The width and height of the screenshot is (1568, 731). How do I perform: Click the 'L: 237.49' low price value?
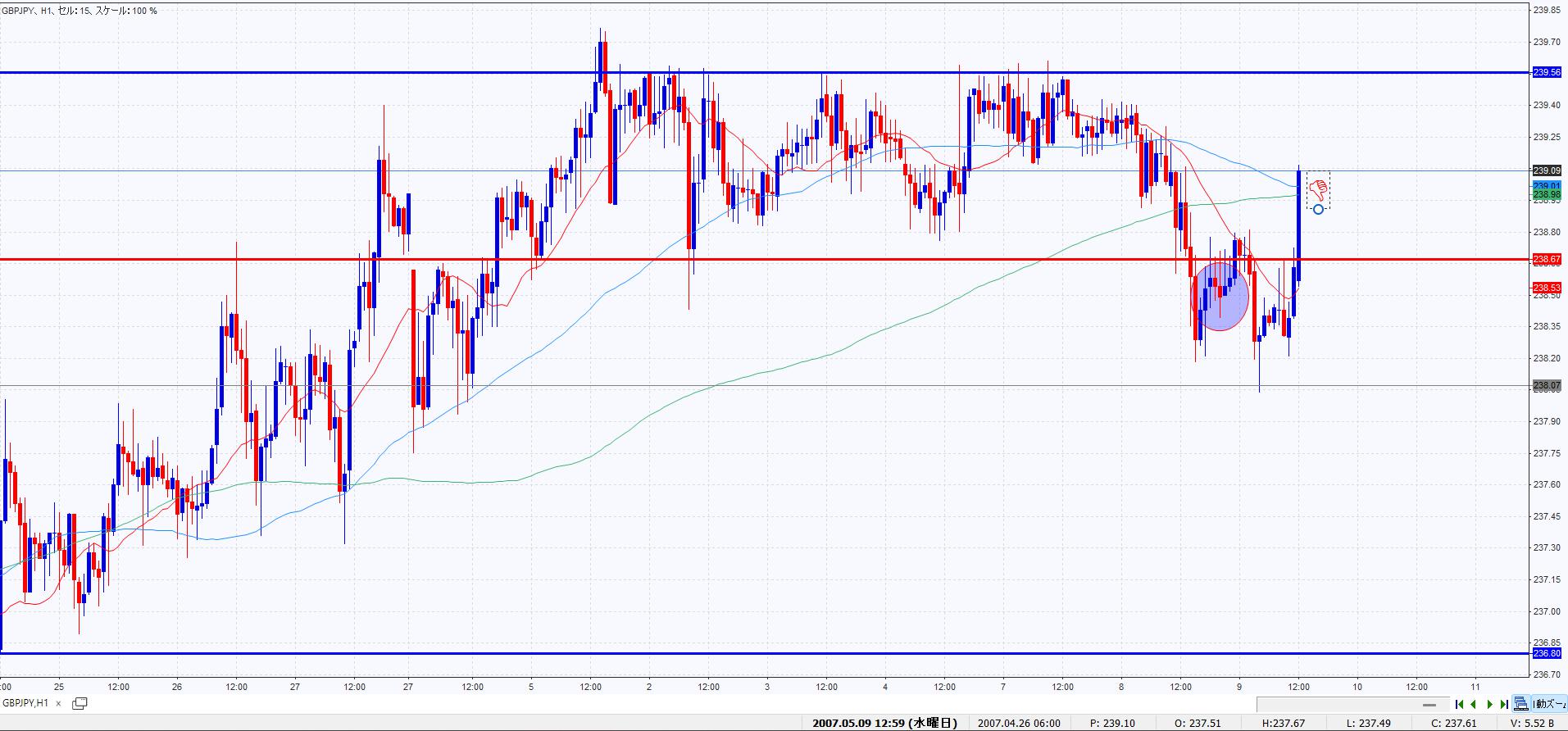(x=1368, y=724)
